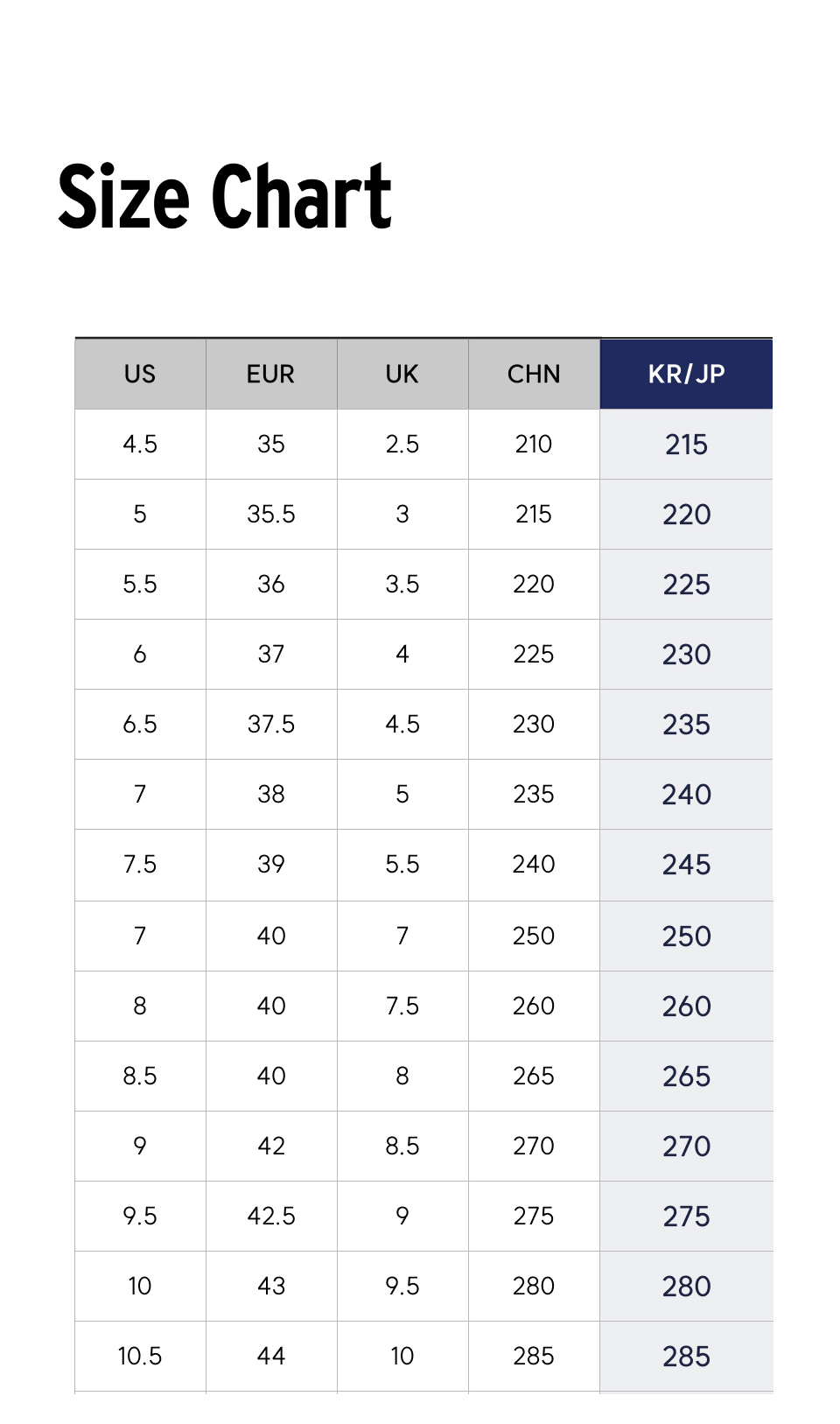
Task: Choose the UK column header
Action: click(x=402, y=374)
